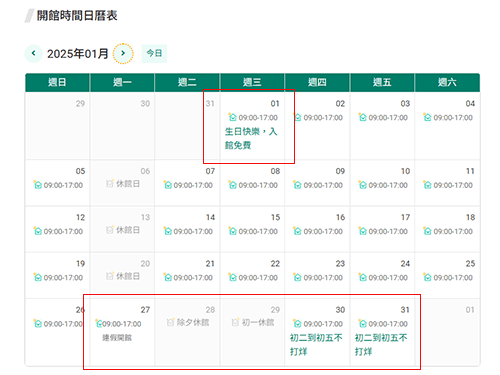The image size is (500, 375).
Task: Click the 09:00-17:00 hours on day 26
Action: pyautogui.click(x=63, y=324)
